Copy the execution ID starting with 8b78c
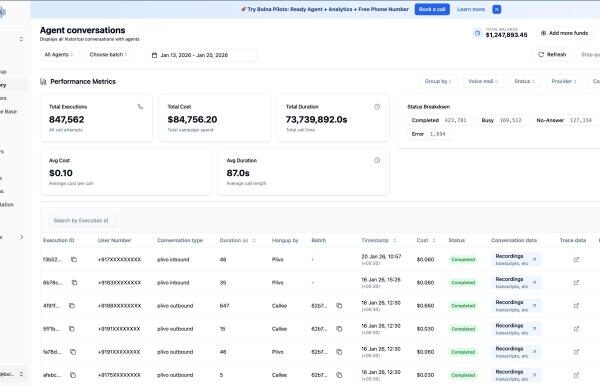The height and width of the screenshot is (386, 600). [x=75, y=283]
